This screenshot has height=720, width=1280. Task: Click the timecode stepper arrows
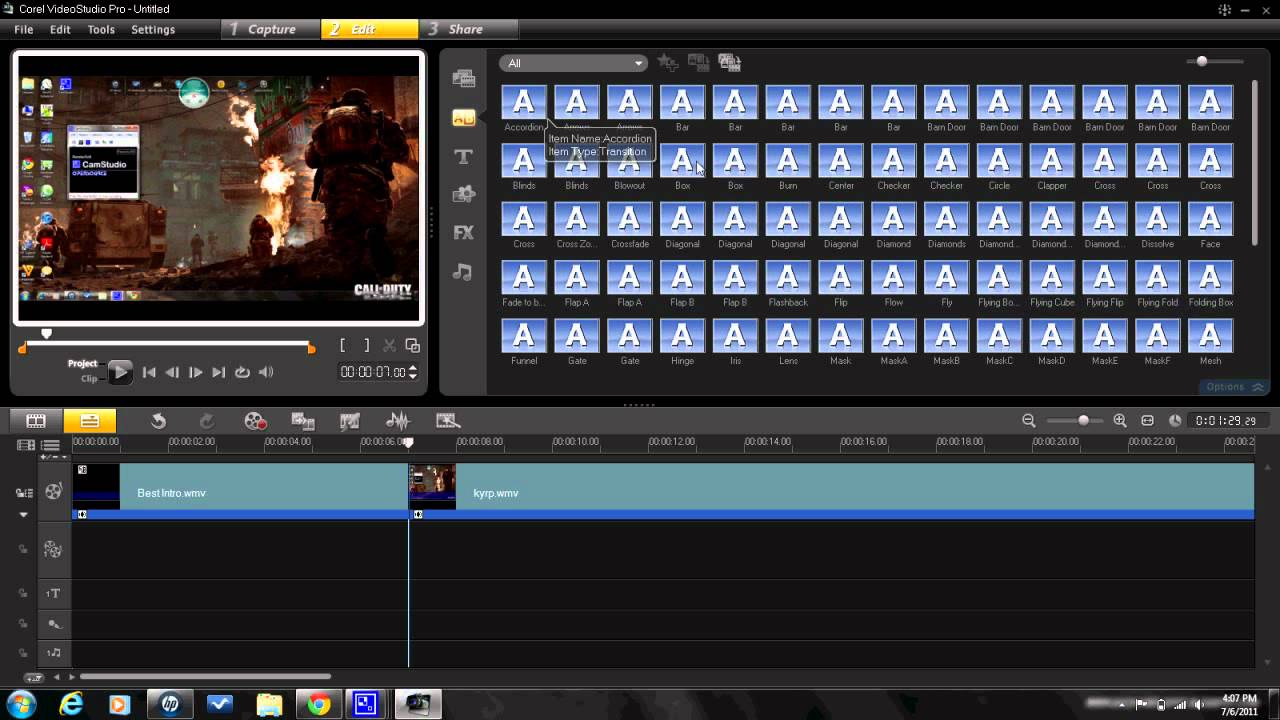[x=413, y=372]
